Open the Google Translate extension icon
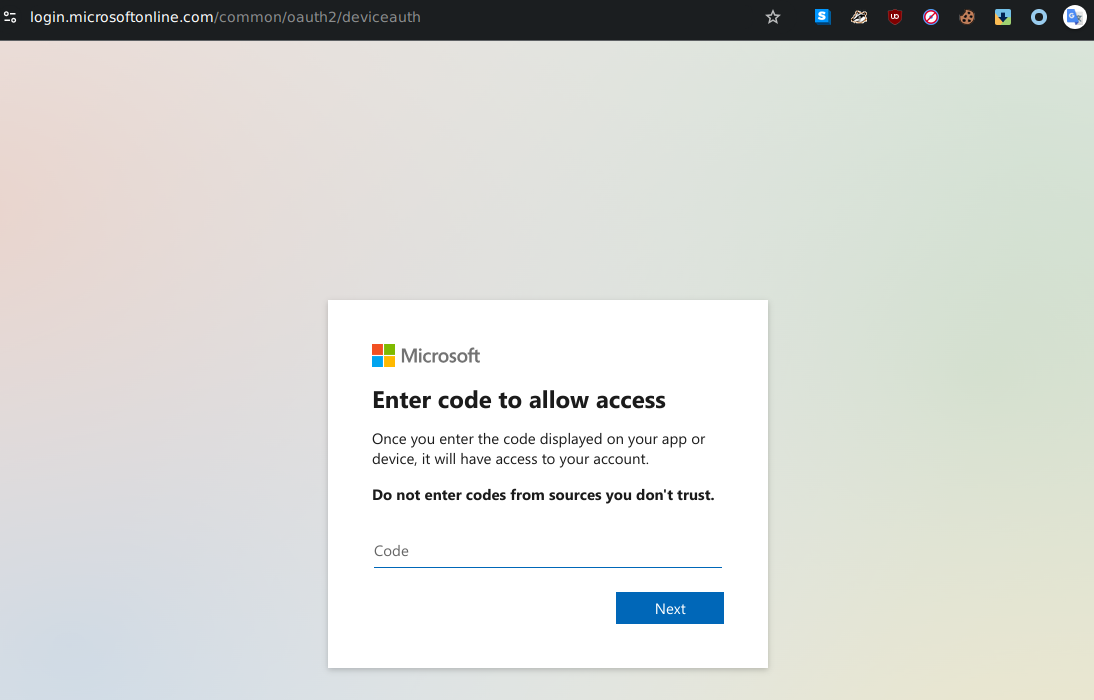This screenshot has height=700, width=1094. (x=1074, y=17)
